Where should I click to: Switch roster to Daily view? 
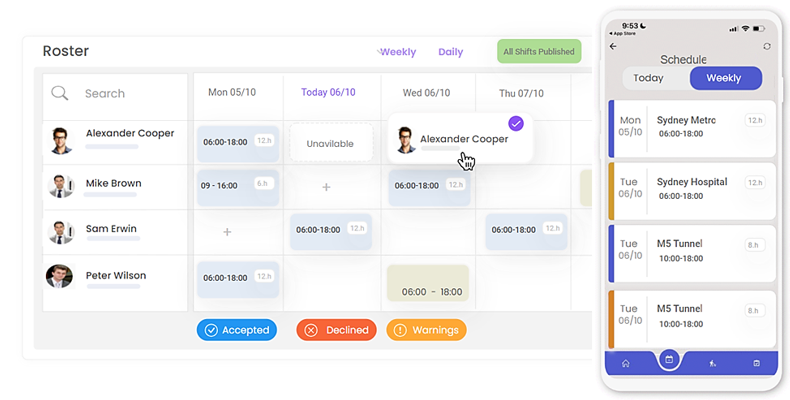click(x=450, y=52)
